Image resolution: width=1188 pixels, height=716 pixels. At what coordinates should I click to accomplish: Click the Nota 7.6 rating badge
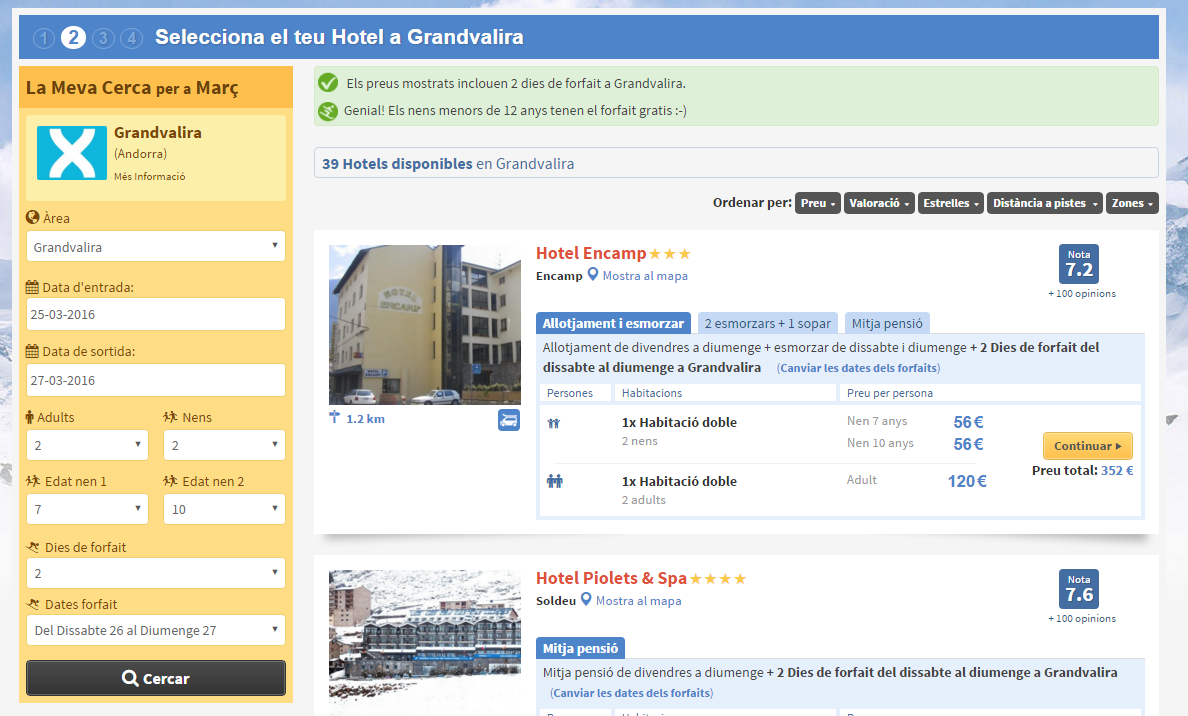(1079, 589)
